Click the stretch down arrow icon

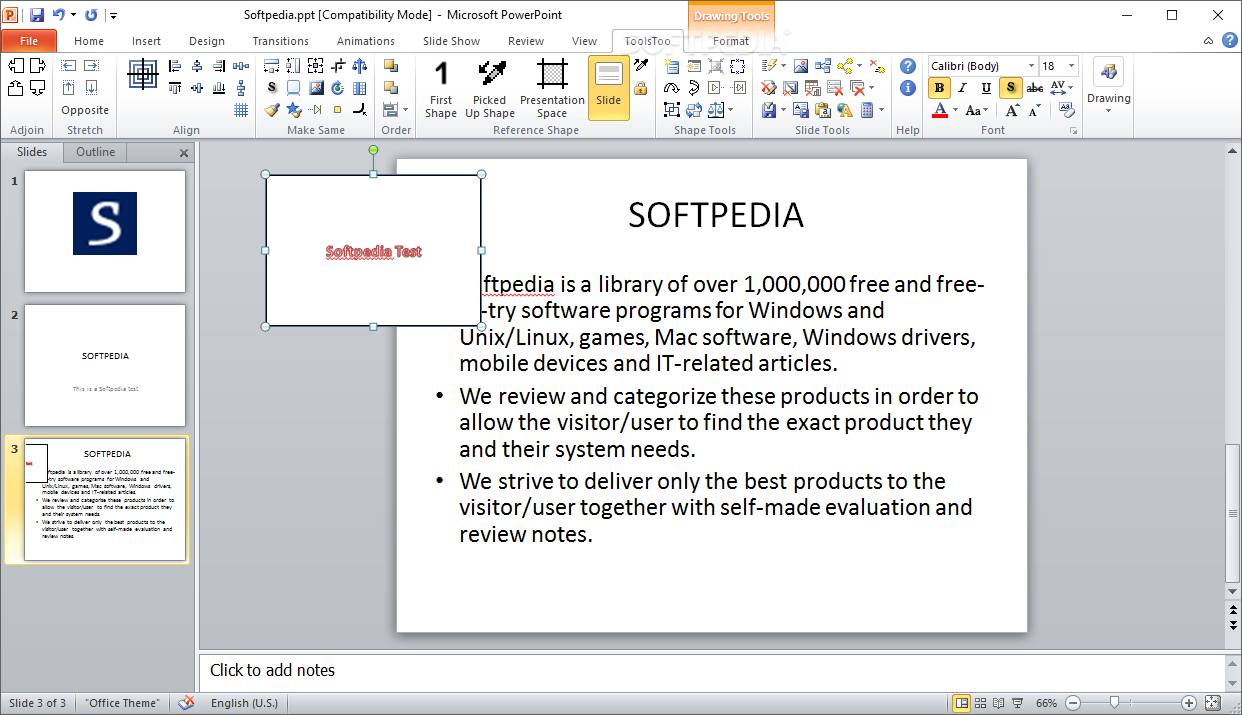point(93,88)
